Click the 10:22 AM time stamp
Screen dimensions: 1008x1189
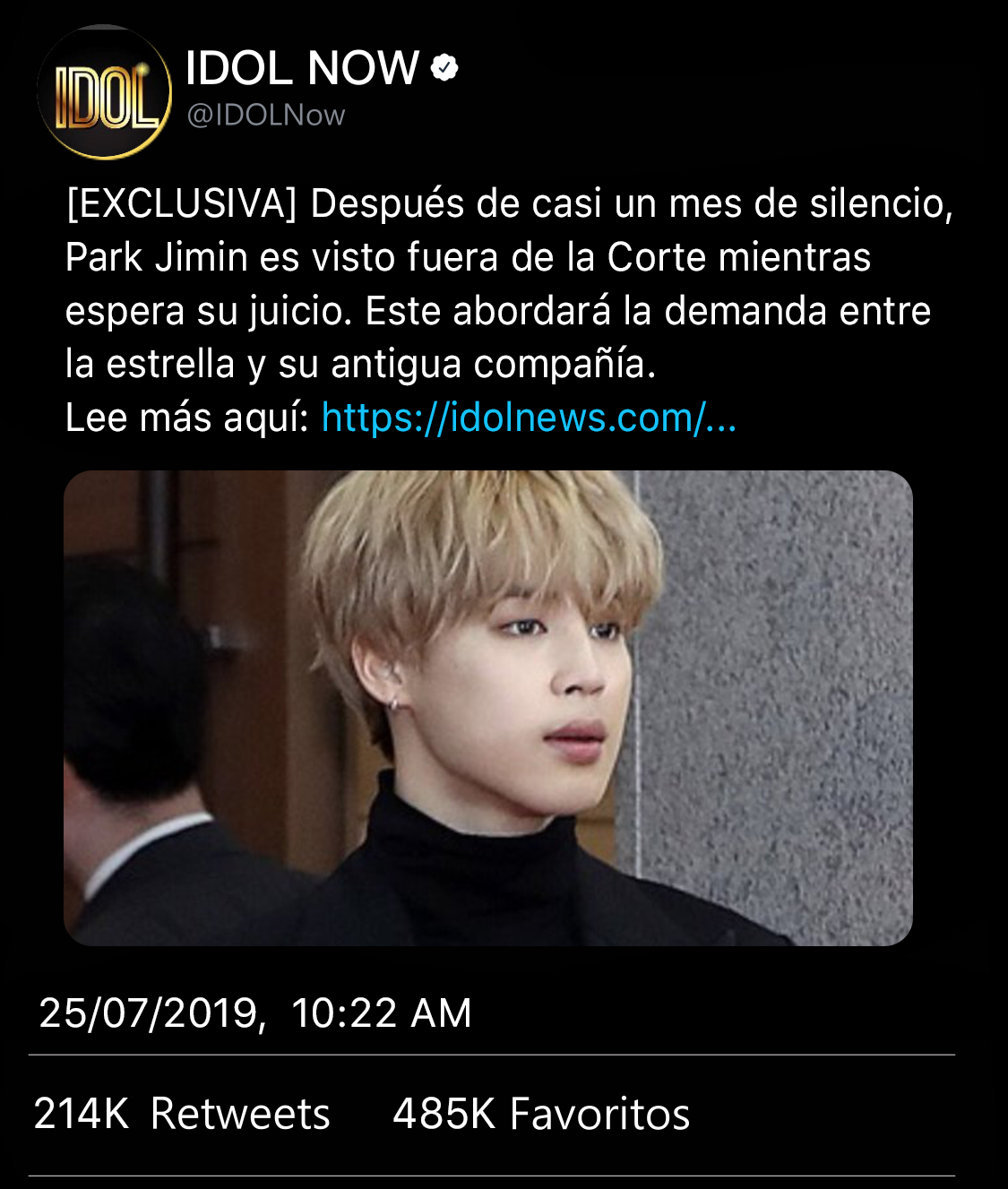(x=382, y=1013)
